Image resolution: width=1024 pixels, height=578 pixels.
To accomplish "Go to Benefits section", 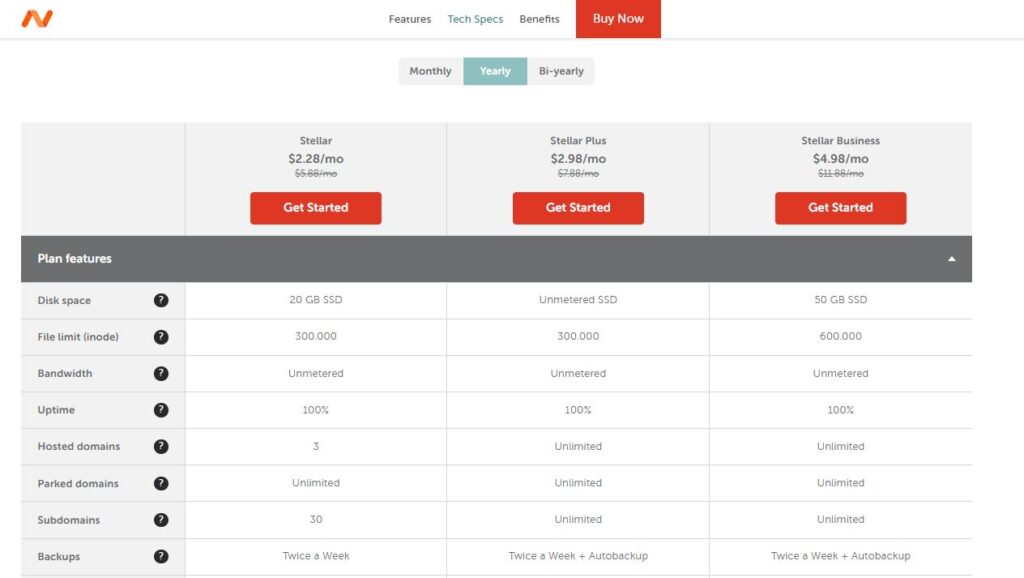I will point(539,19).
